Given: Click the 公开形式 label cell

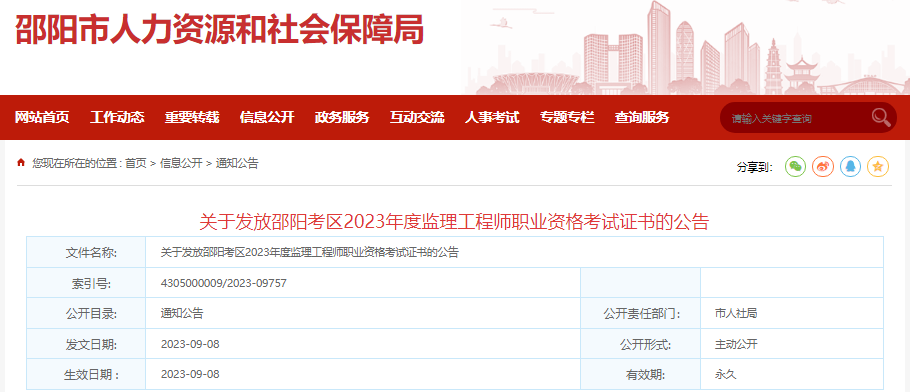Looking at the screenshot, I should [x=641, y=344].
